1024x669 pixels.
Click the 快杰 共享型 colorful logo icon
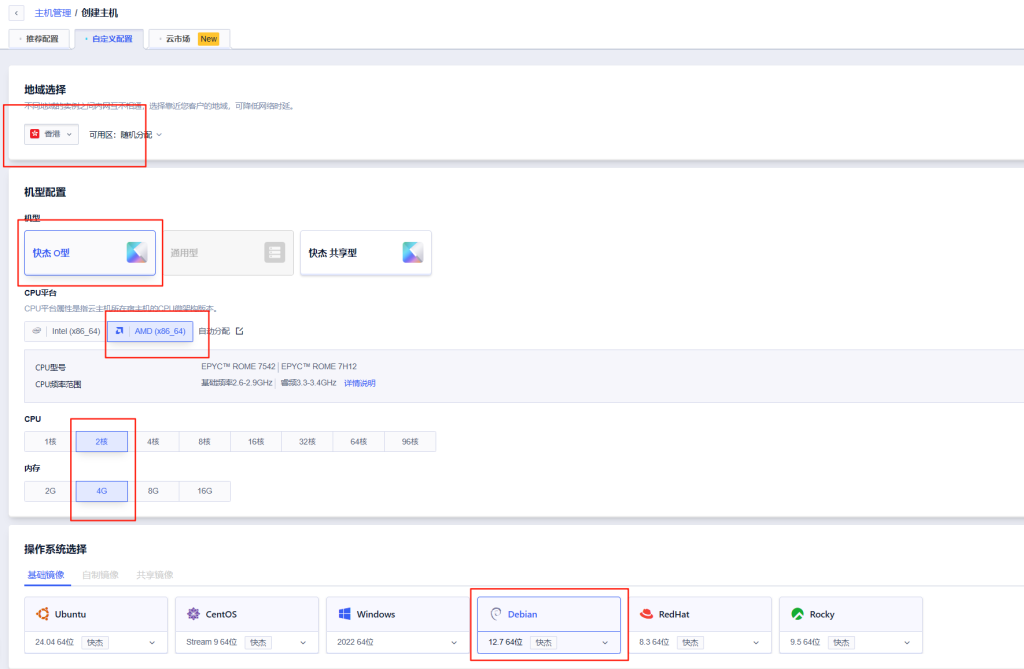pos(413,253)
